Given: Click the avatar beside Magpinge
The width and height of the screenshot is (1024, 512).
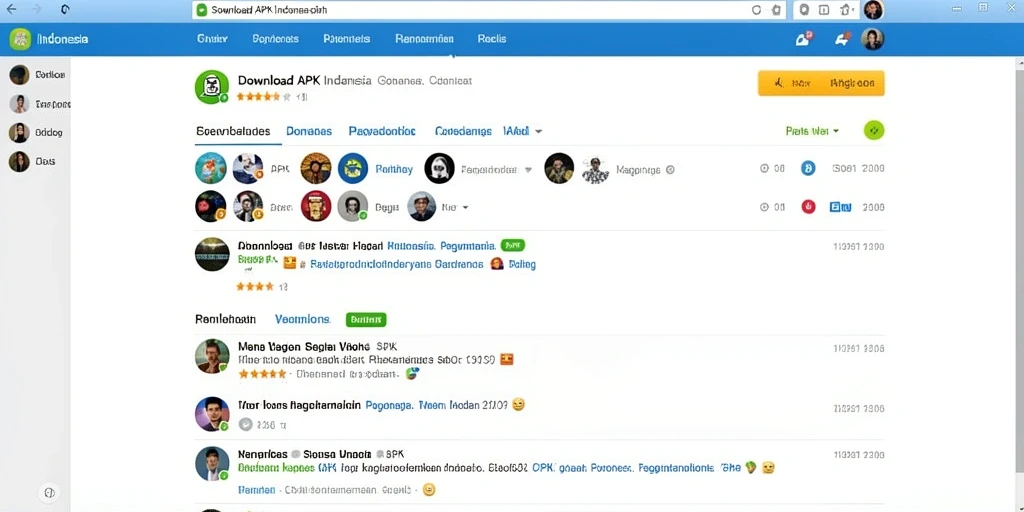Looking at the screenshot, I should pyautogui.click(x=595, y=170).
